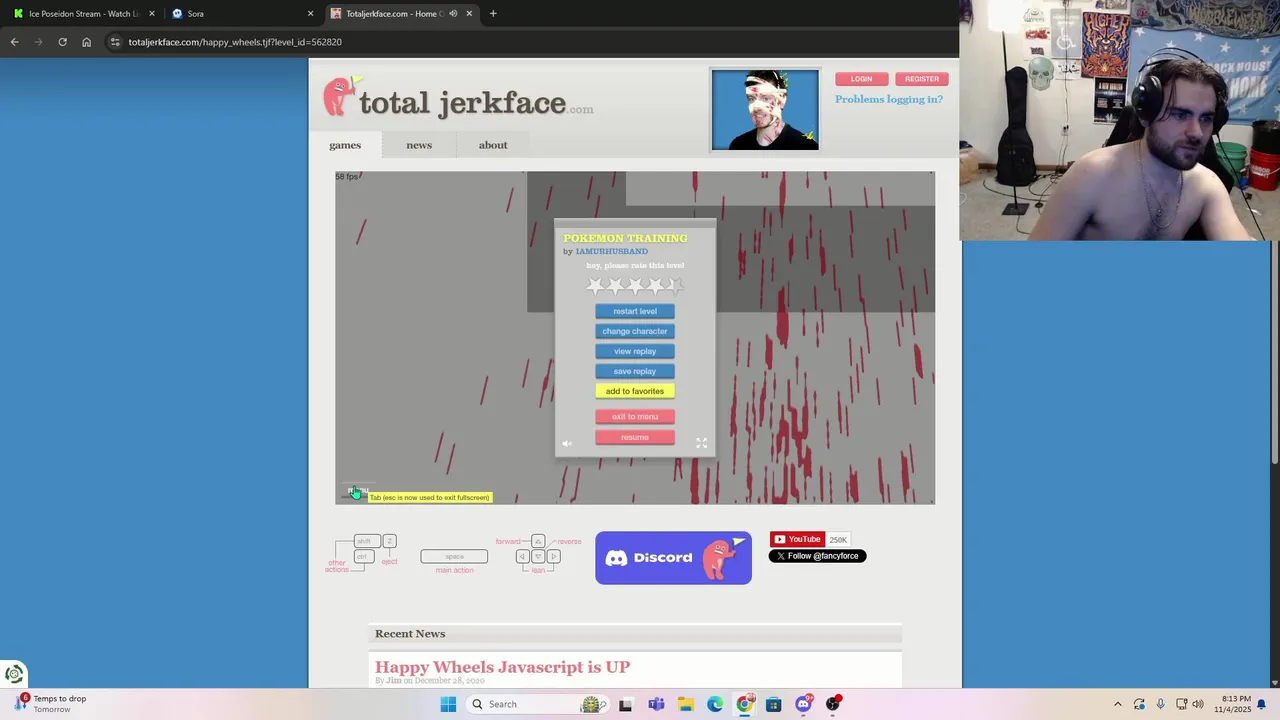The image size is (1280, 720).
Task: Launch Microsoft Edge from taskbar
Action: point(715,704)
